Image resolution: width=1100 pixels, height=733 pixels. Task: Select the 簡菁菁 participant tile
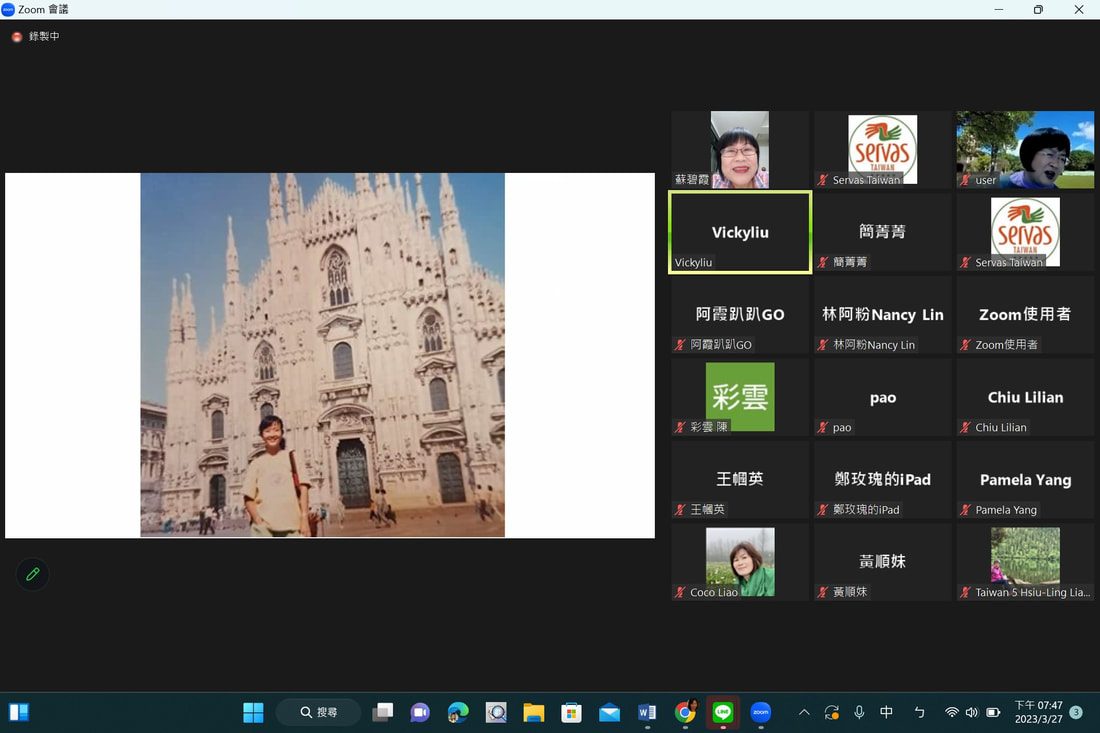(883, 232)
